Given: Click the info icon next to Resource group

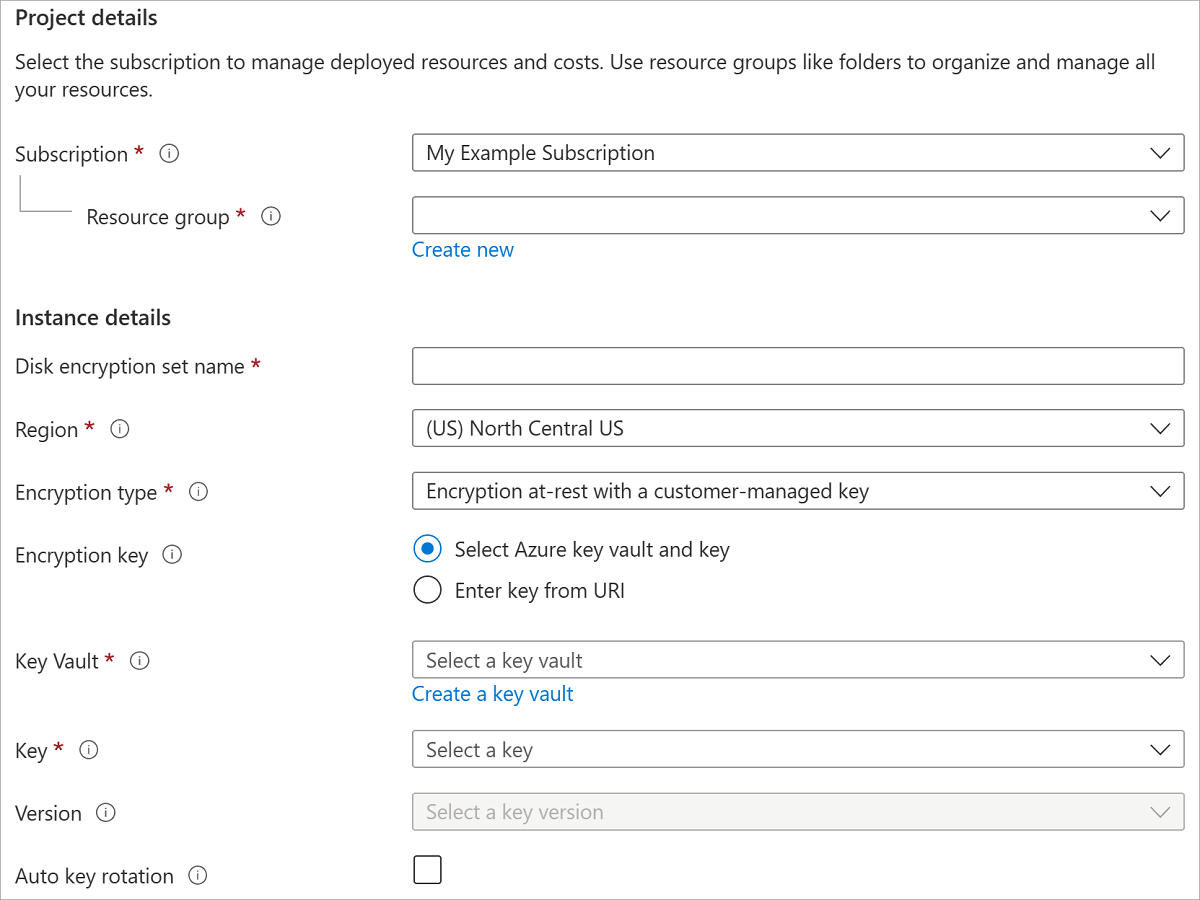Looking at the screenshot, I should [270, 216].
